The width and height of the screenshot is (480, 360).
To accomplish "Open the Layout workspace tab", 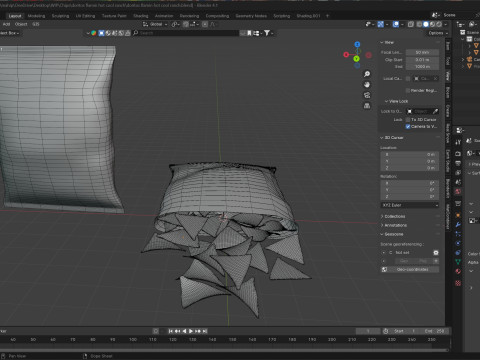I will [x=15, y=16].
